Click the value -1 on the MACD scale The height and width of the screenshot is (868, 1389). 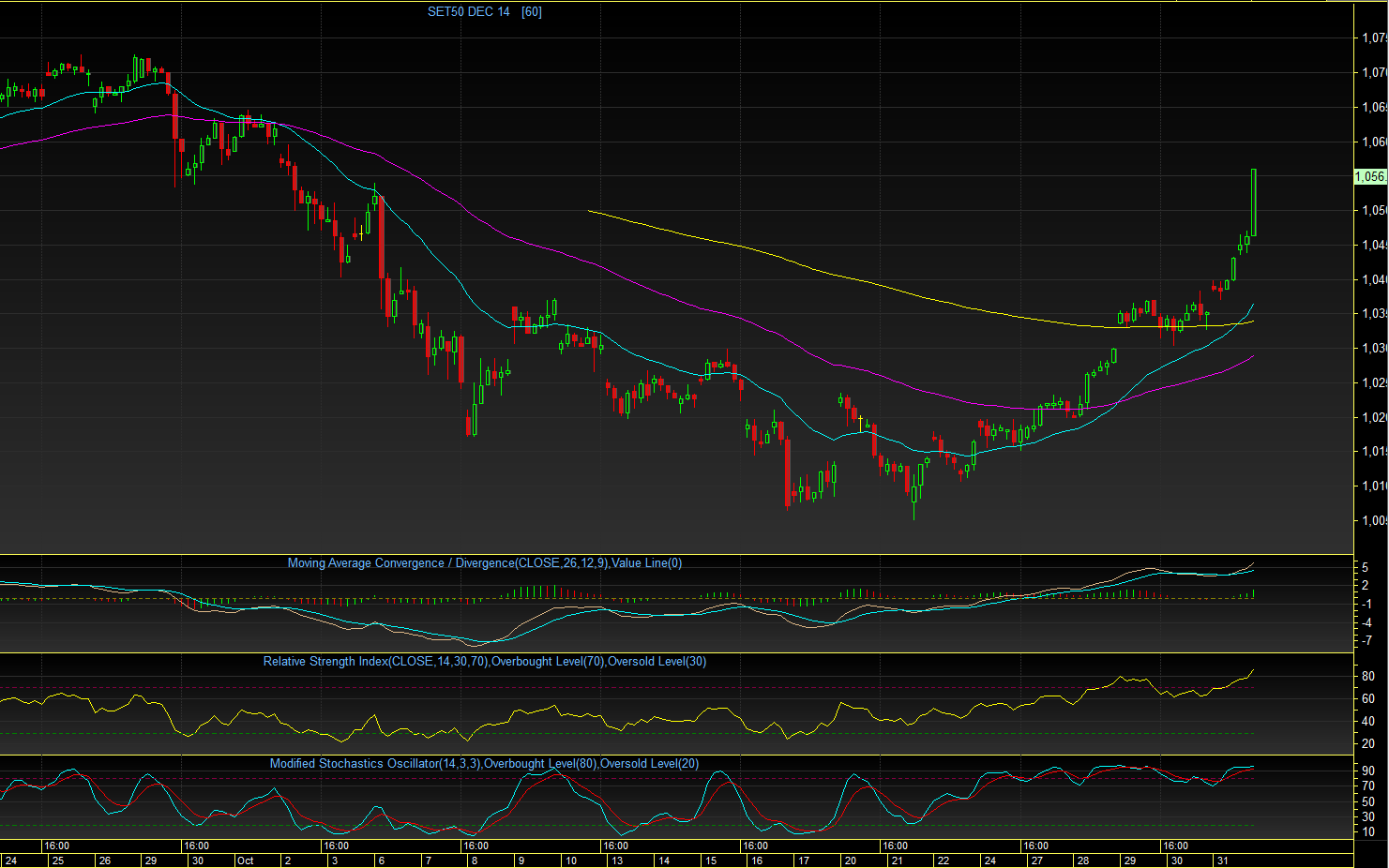pyautogui.click(x=1367, y=604)
